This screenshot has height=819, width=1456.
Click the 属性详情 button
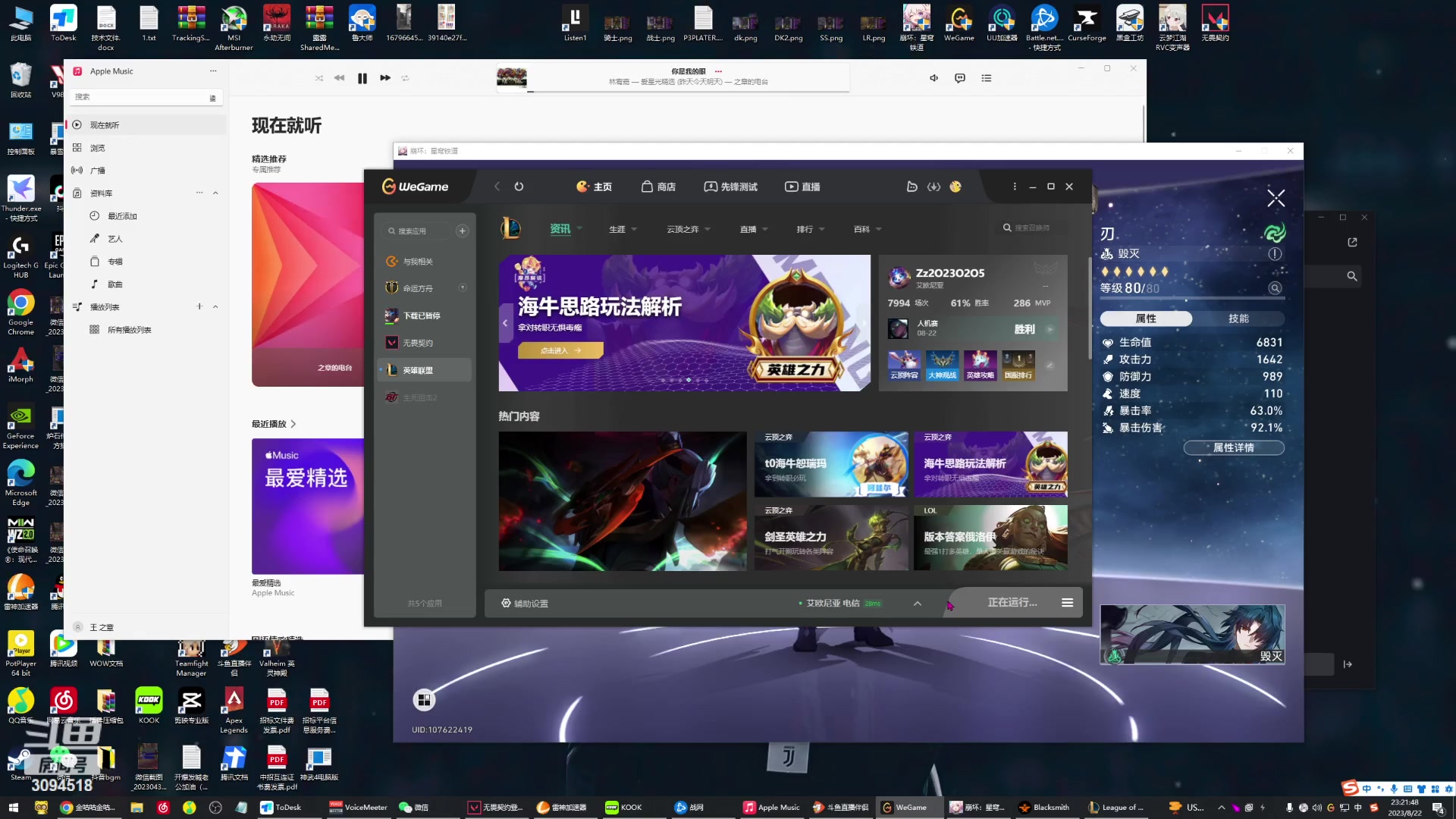1234,447
